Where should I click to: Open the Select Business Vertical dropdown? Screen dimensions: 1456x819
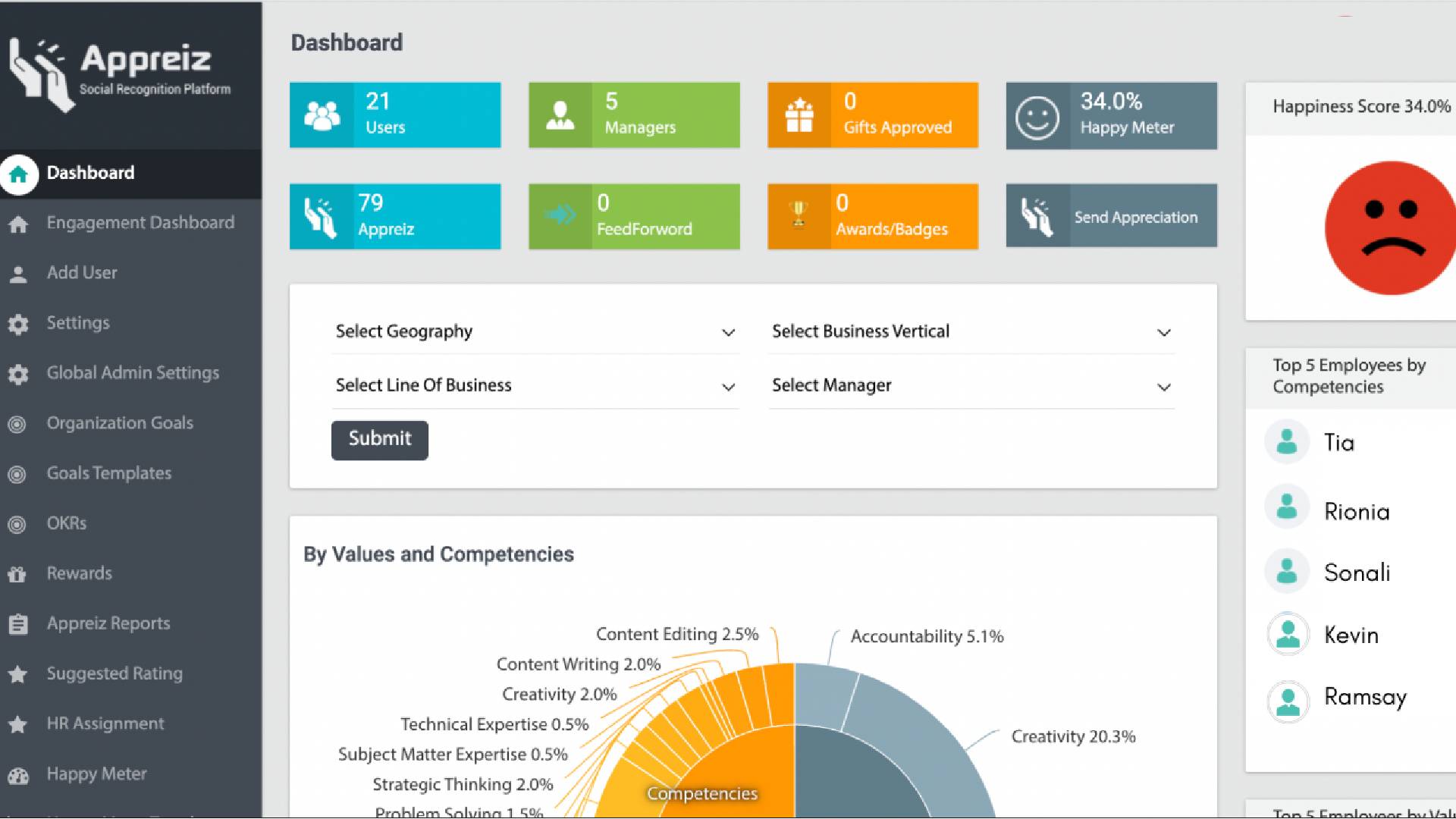pos(972,332)
